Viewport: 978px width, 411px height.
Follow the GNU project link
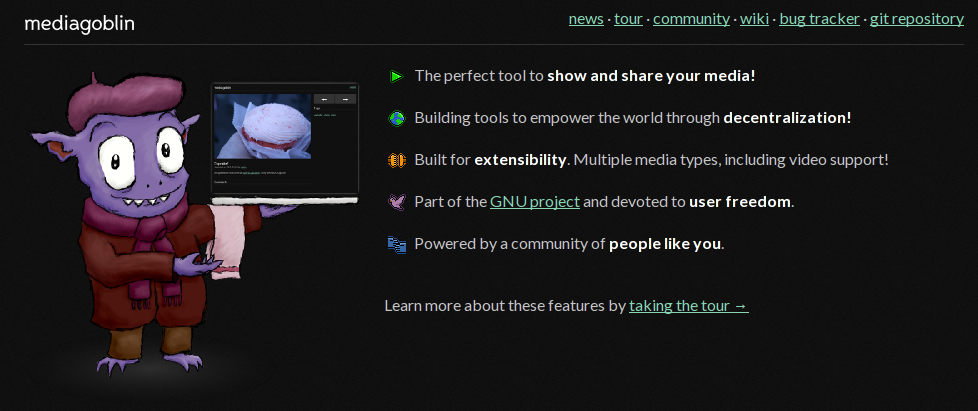tap(535, 202)
